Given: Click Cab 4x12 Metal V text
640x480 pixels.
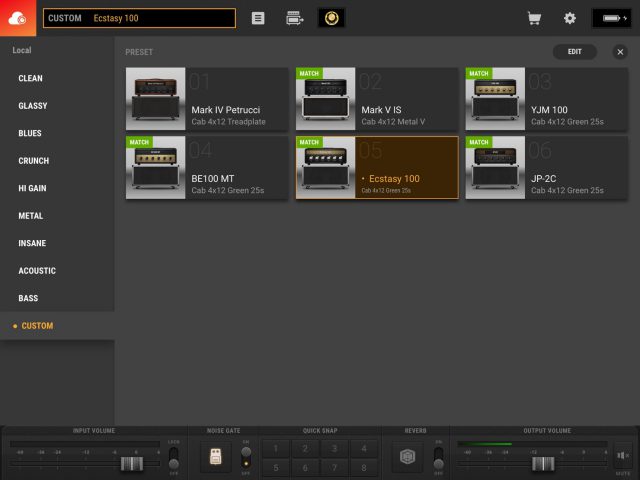Looking at the screenshot, I should pyautogui.click(x=393, y=122).
